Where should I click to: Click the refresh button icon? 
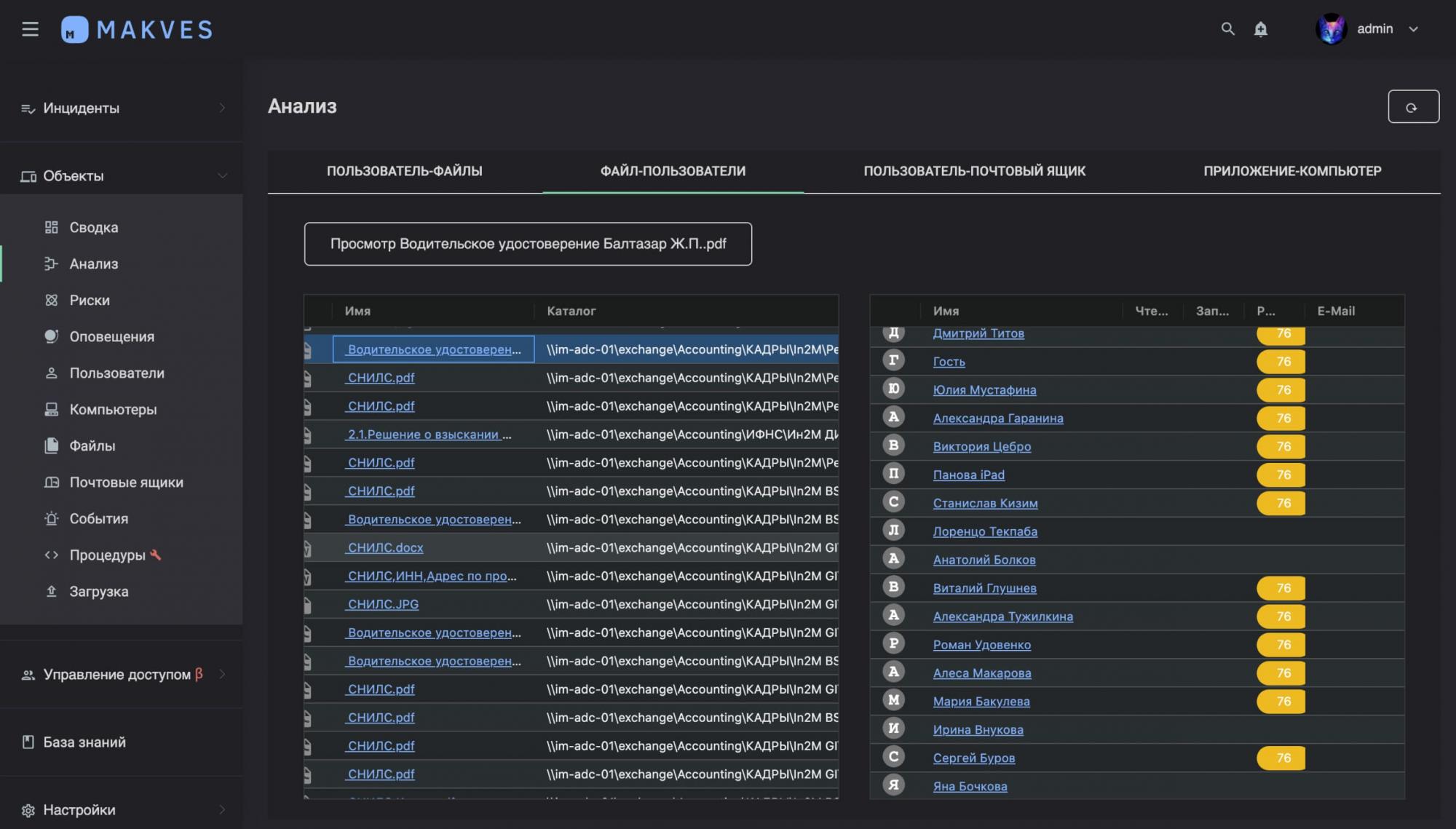pyautogui.click(x=1412, y=107)
